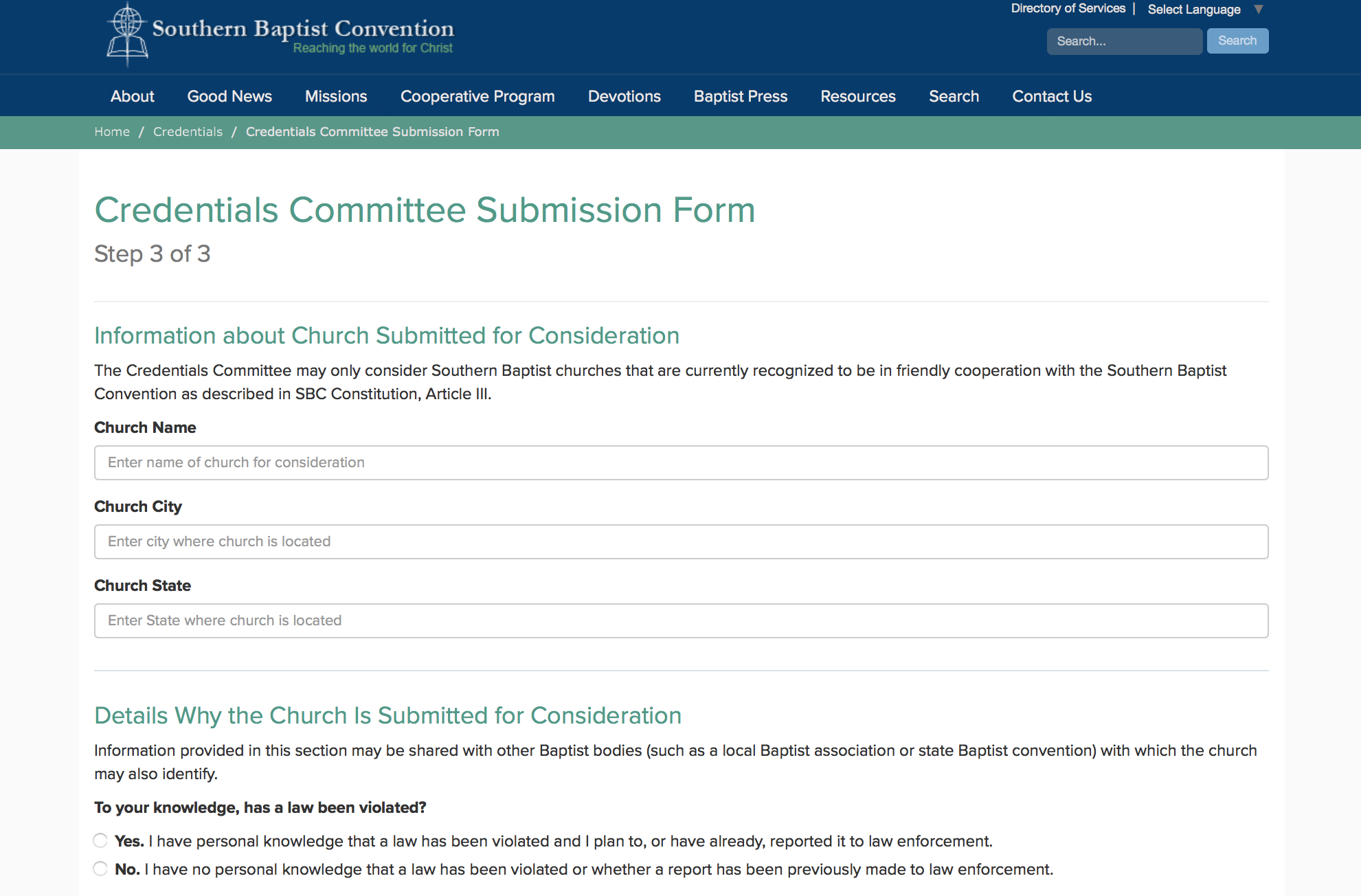Navigate to Cooperative Program
1361x896 pixels.
pyautogui.click(x=477, y=96)
